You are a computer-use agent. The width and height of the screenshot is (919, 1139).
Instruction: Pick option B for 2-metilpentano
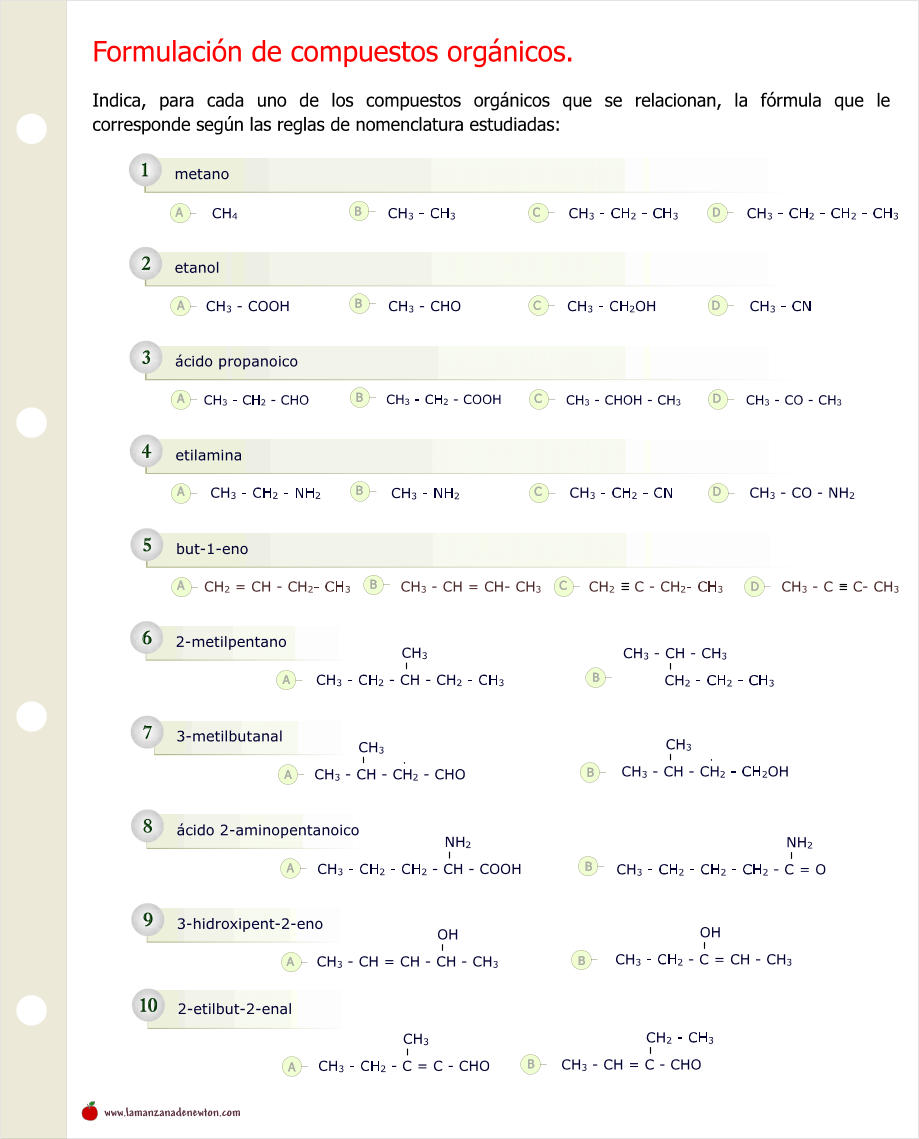pyautogui.click(x=596, y=678)
